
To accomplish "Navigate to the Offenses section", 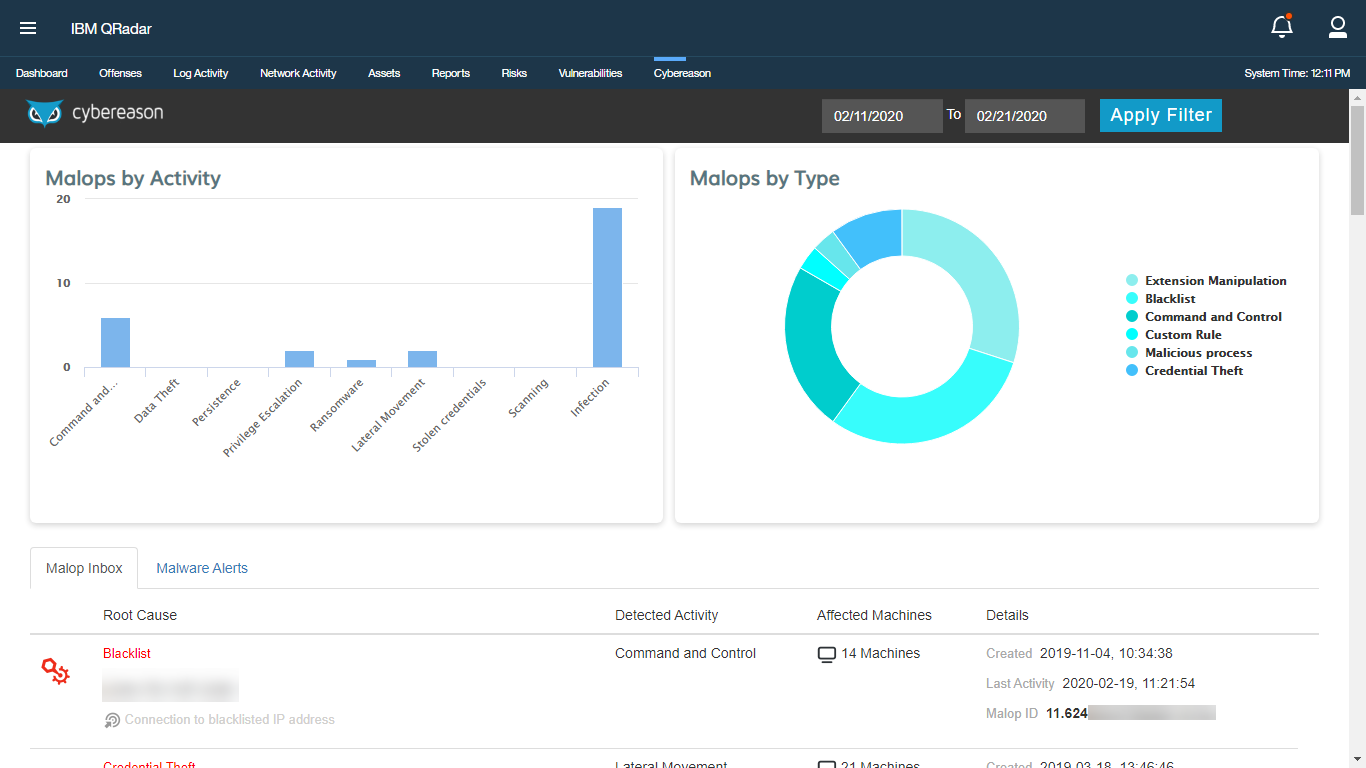I will (x=119, y=72).
